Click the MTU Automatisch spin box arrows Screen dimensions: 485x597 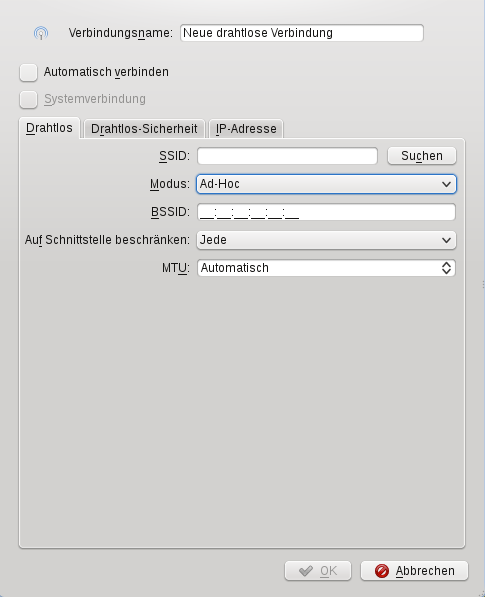(x=446, y=268)
